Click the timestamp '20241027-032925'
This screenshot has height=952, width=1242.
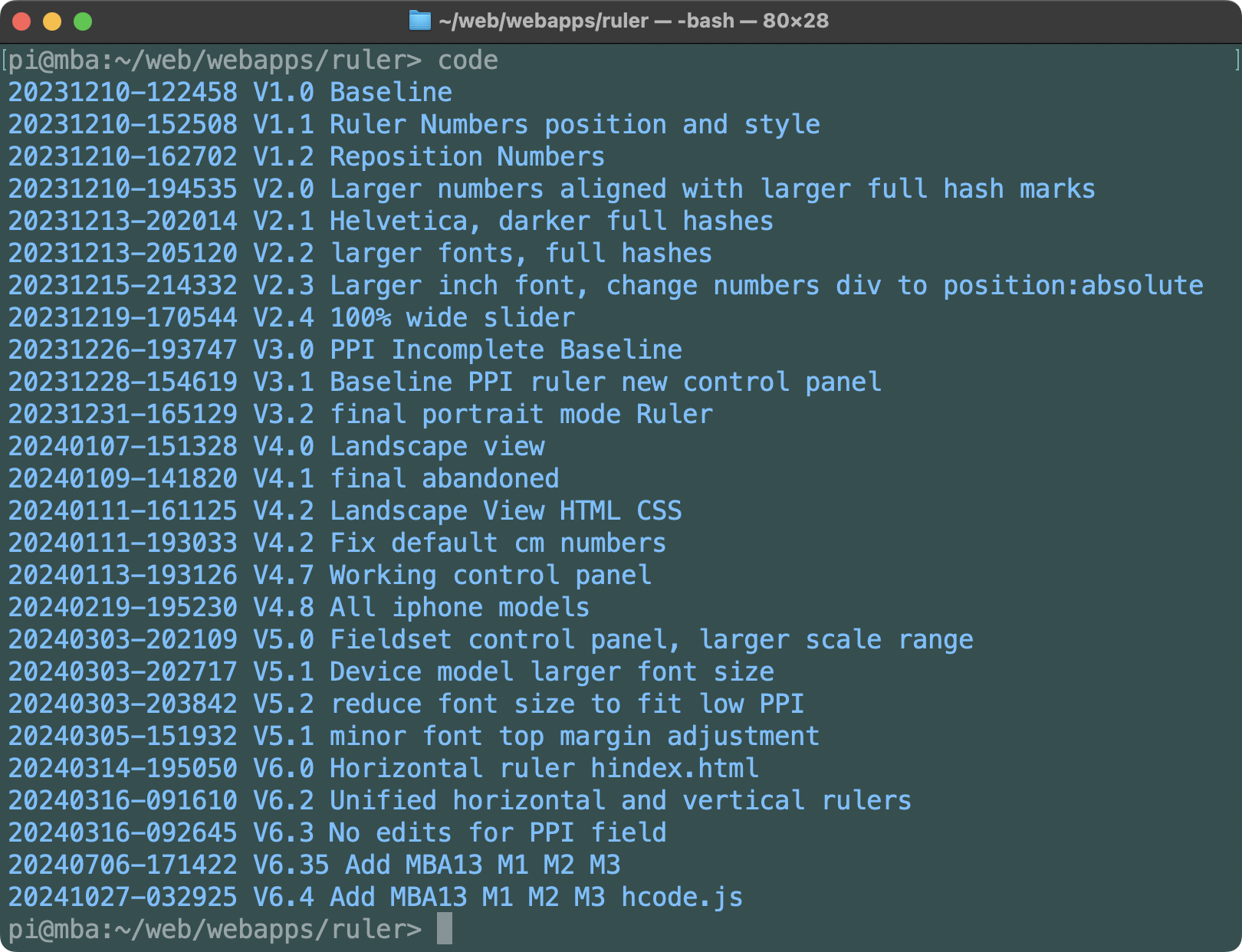coord(123,897)
